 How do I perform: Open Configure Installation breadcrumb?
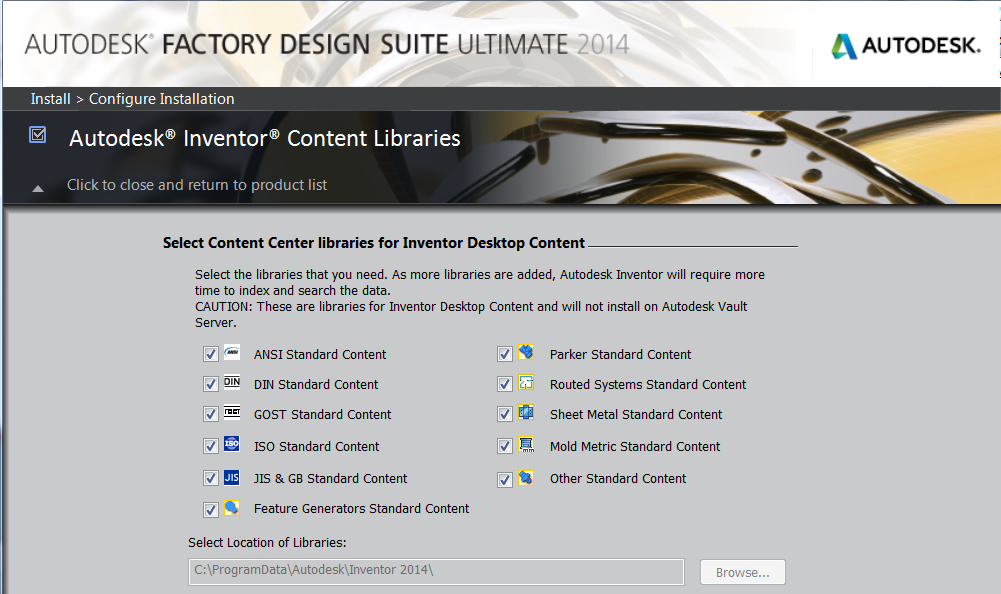[x=161, y=98]
